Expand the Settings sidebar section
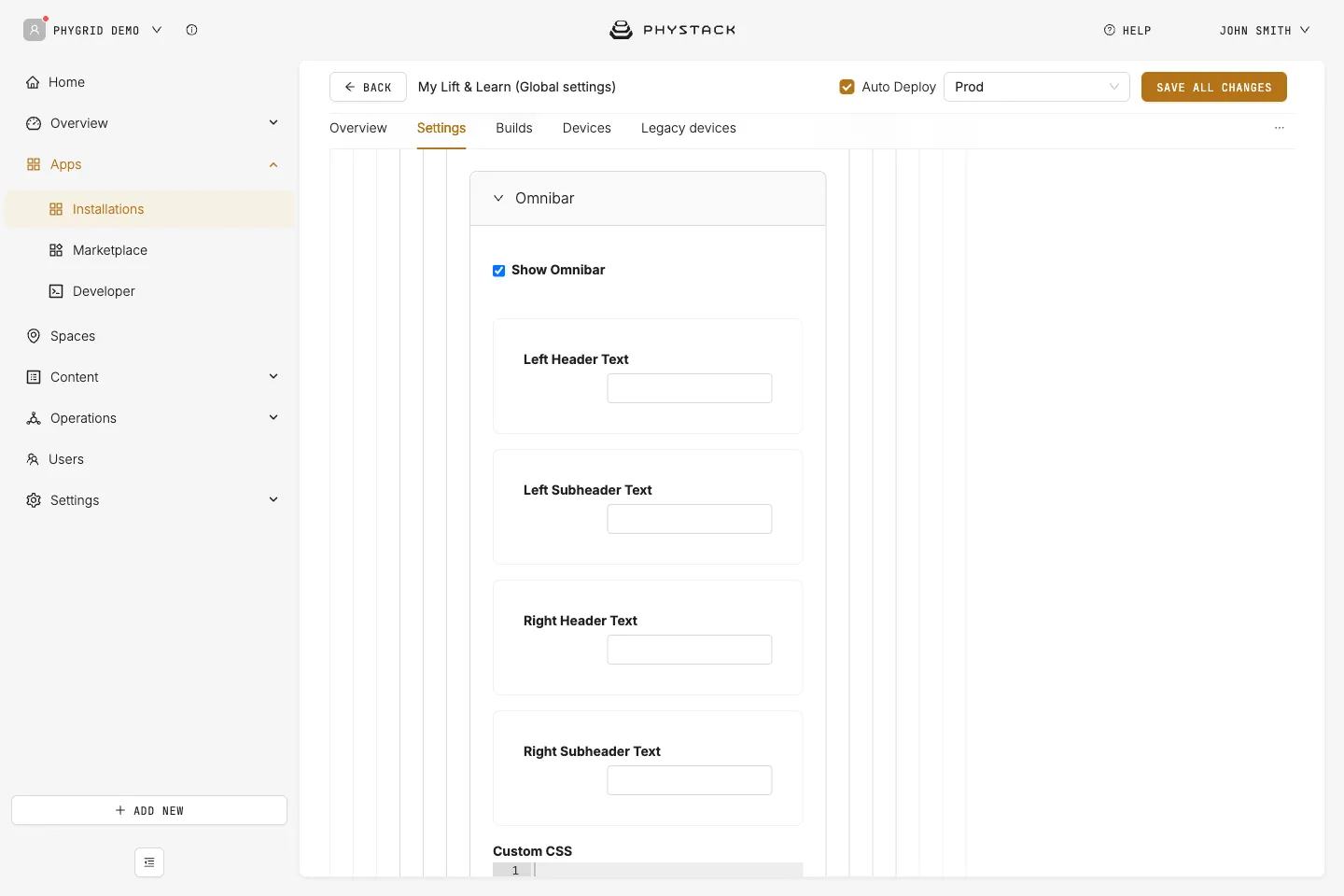This screenshot has height=896, width=1344. click(x=273, y=499)
